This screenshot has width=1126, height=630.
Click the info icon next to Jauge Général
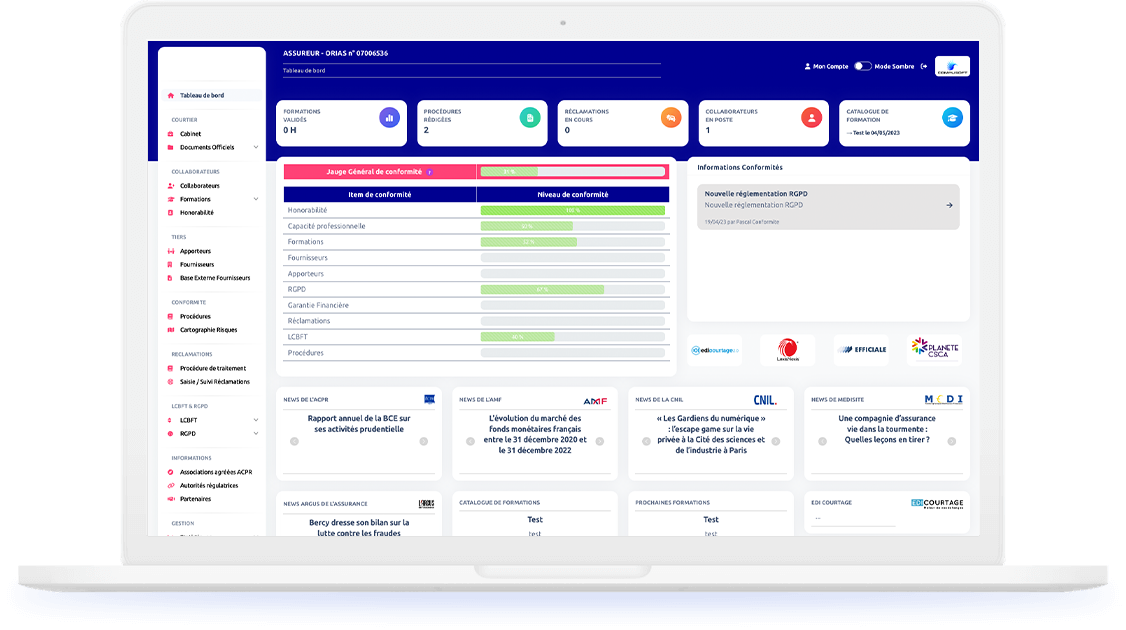pyautogui.click(x=430, y=172)
